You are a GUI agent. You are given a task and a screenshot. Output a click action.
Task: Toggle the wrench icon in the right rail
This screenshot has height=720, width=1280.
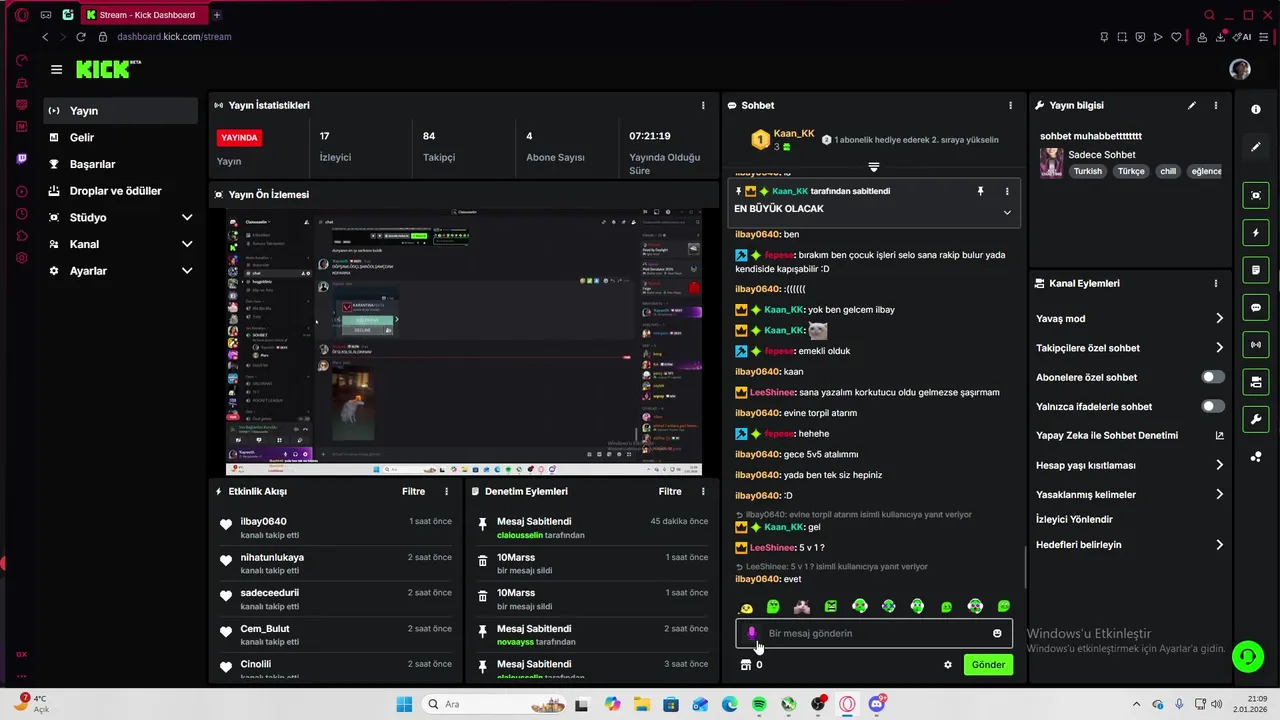pos(1256,419)
